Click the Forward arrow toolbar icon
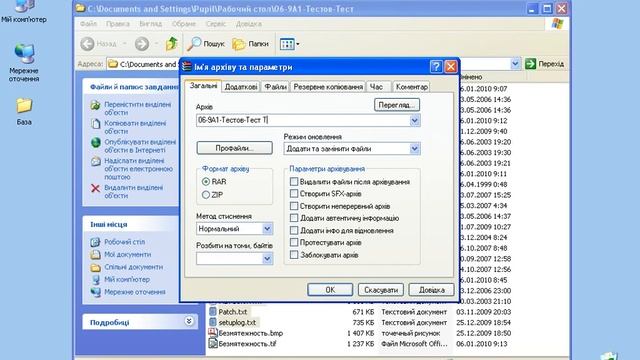The height and width of the screenshot is (360, 640). (x=142, y=44)
